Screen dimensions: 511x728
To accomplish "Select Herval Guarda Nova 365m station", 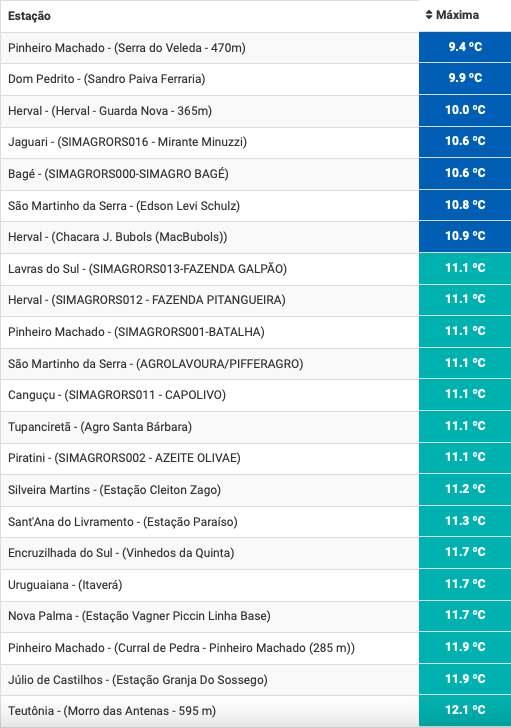I will coord(110,111).
